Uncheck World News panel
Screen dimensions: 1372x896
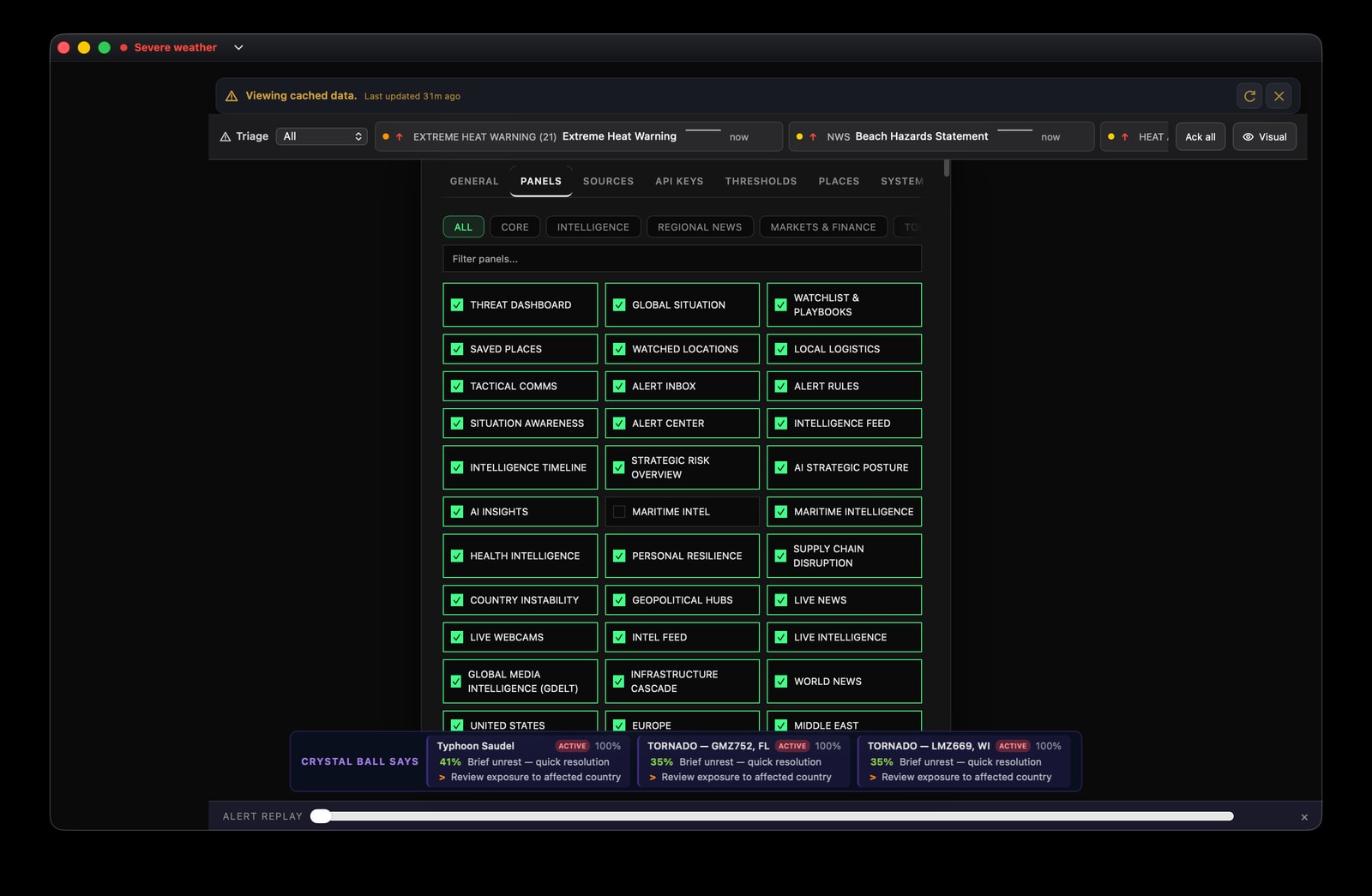click(x=781, y=682)
